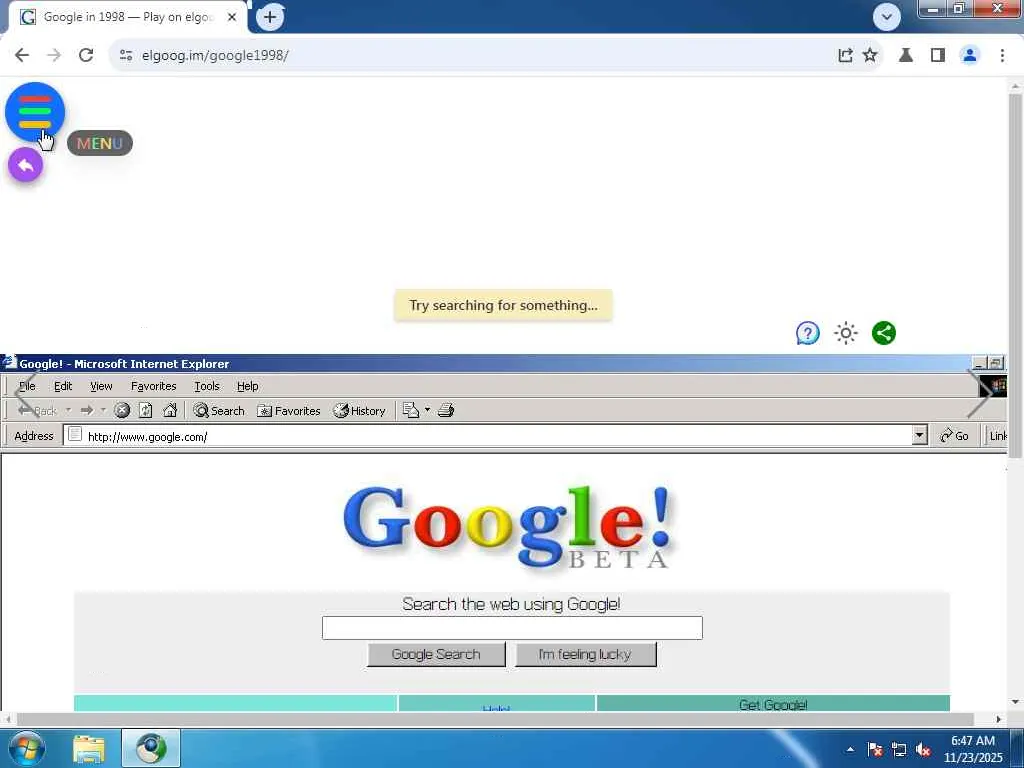Click the IE Go button

click(x=953, y=436)
